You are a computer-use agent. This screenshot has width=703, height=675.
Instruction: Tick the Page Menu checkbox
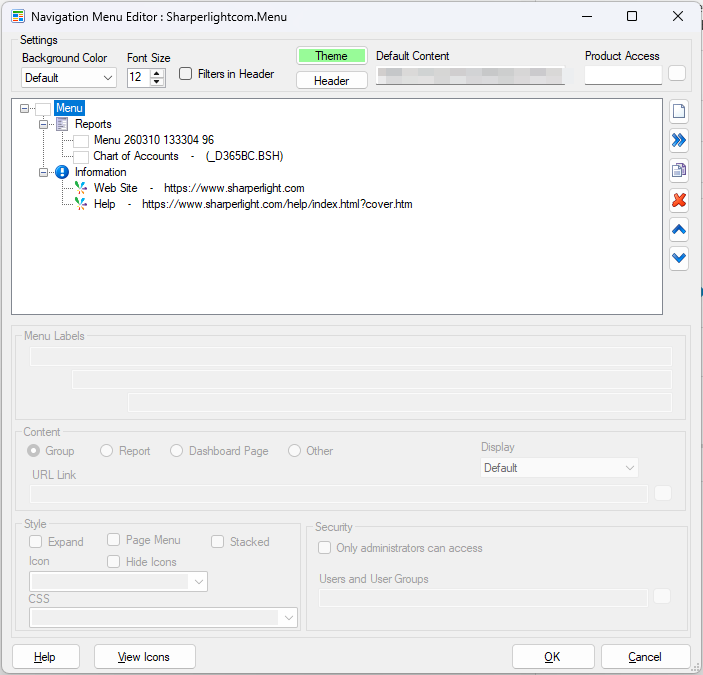coord(113,540)
